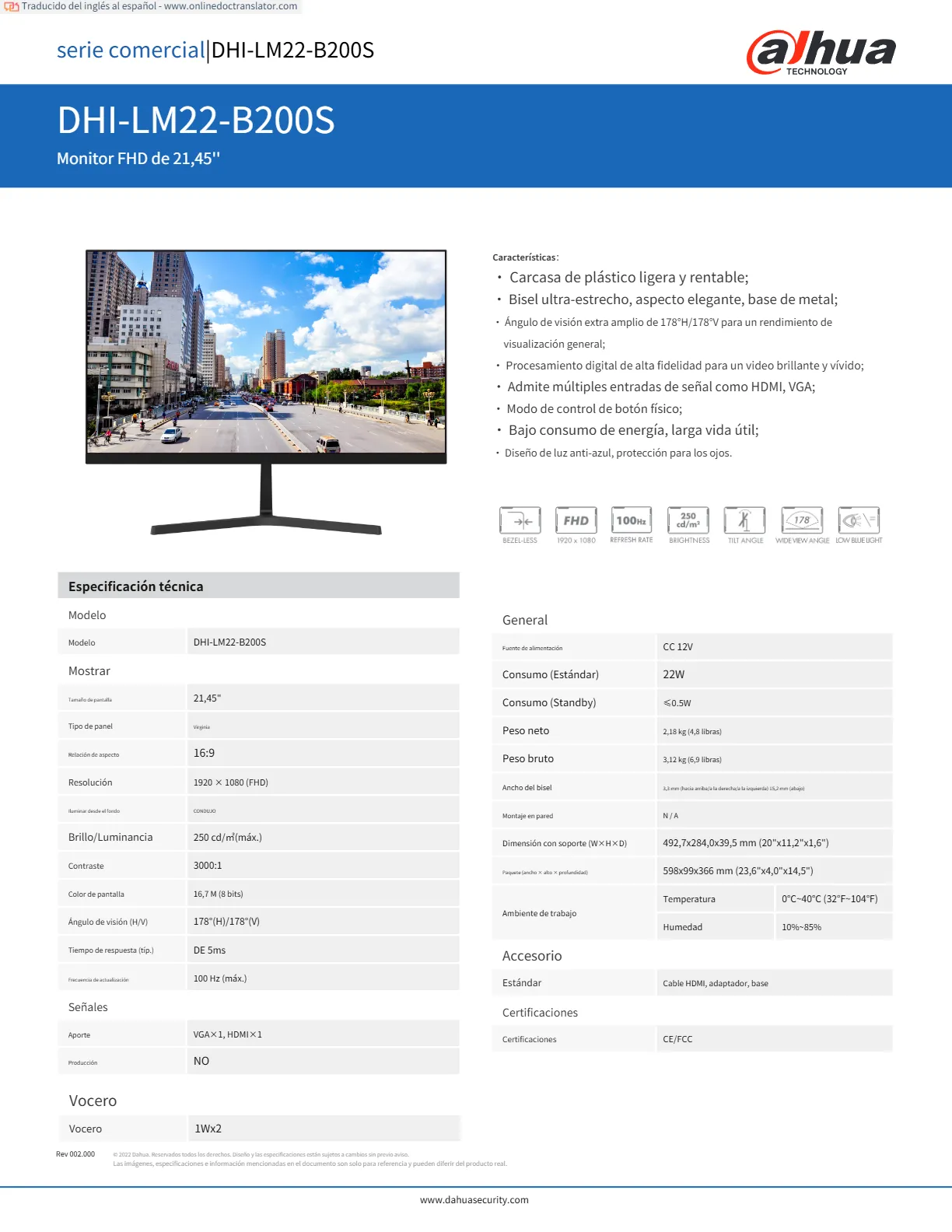Click the 'Accesorio' section heading
952x1232 pixels.
(532, 956)
